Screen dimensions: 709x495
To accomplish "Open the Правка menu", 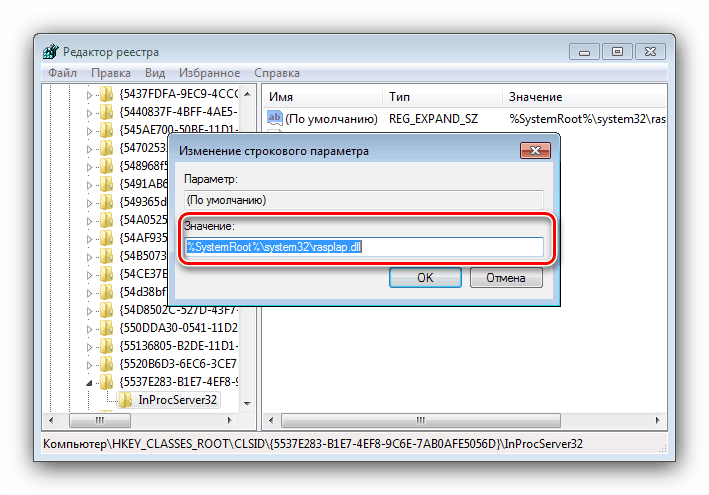I will tap(111, 73).
